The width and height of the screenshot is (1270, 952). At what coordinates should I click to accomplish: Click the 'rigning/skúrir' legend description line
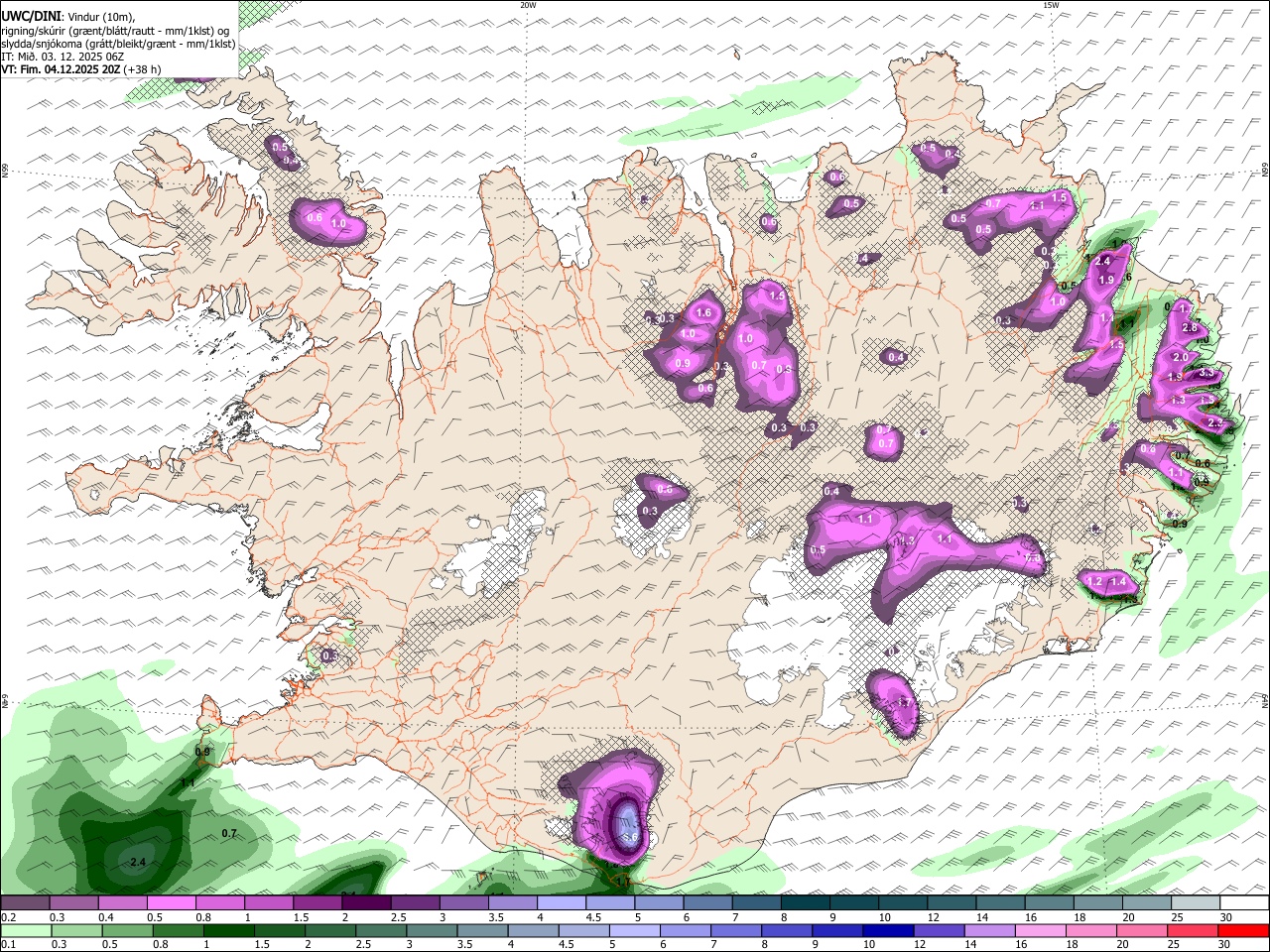115,30
